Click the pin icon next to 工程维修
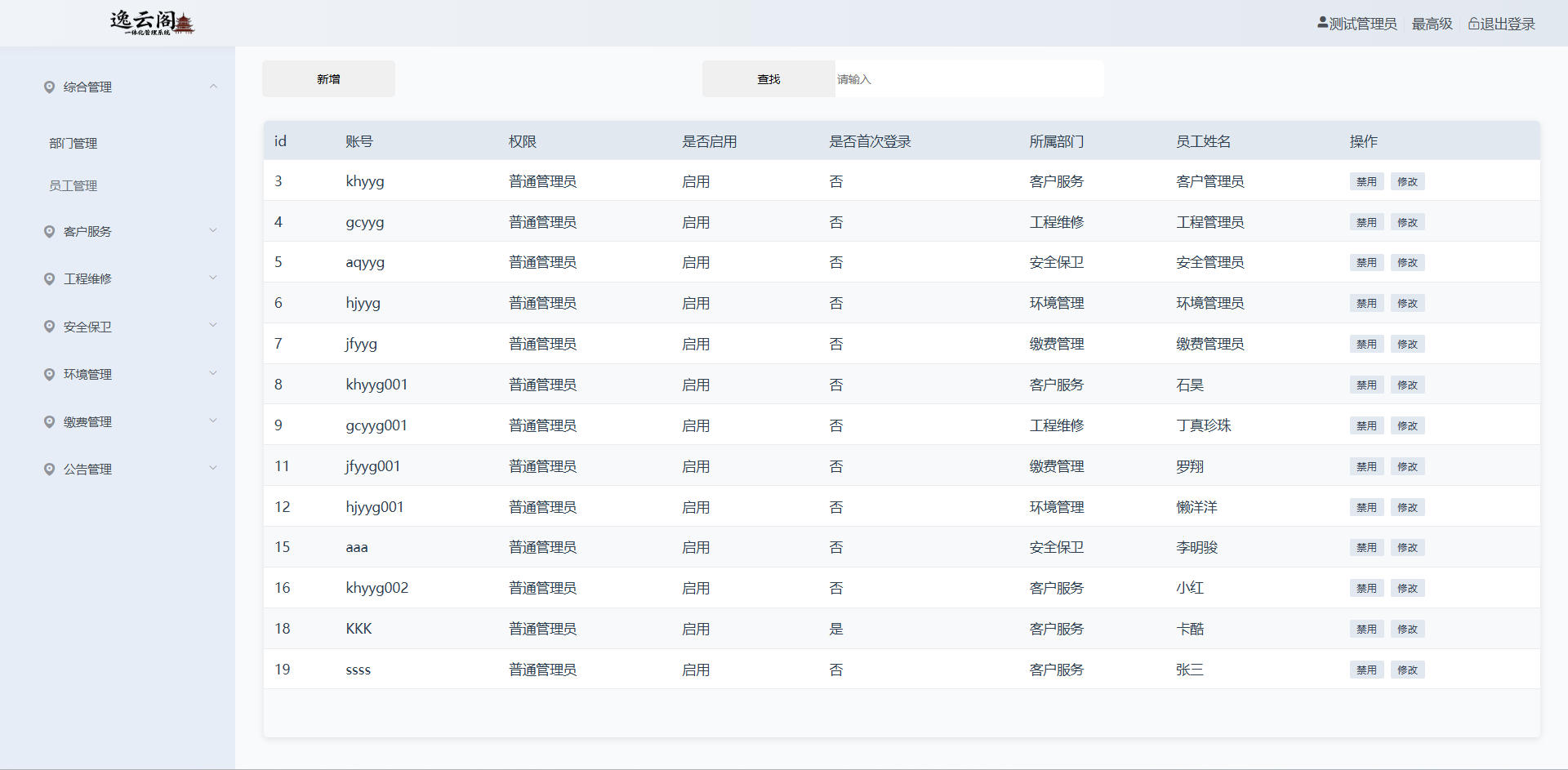 click(49, 279)
